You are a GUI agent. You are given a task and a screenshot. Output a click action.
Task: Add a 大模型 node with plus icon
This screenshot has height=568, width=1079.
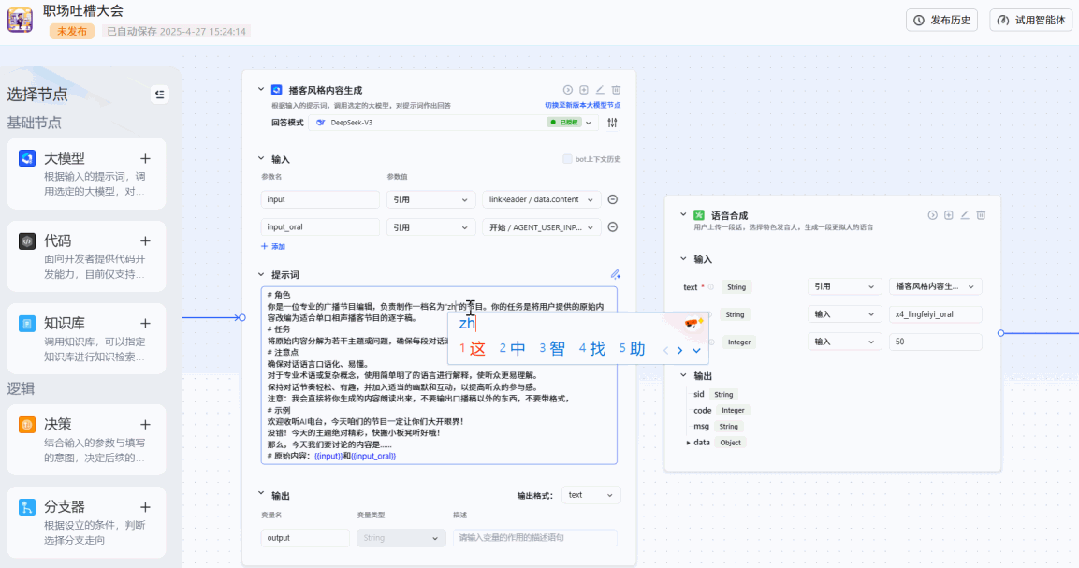pyautogui.click(x=145, y=158)
